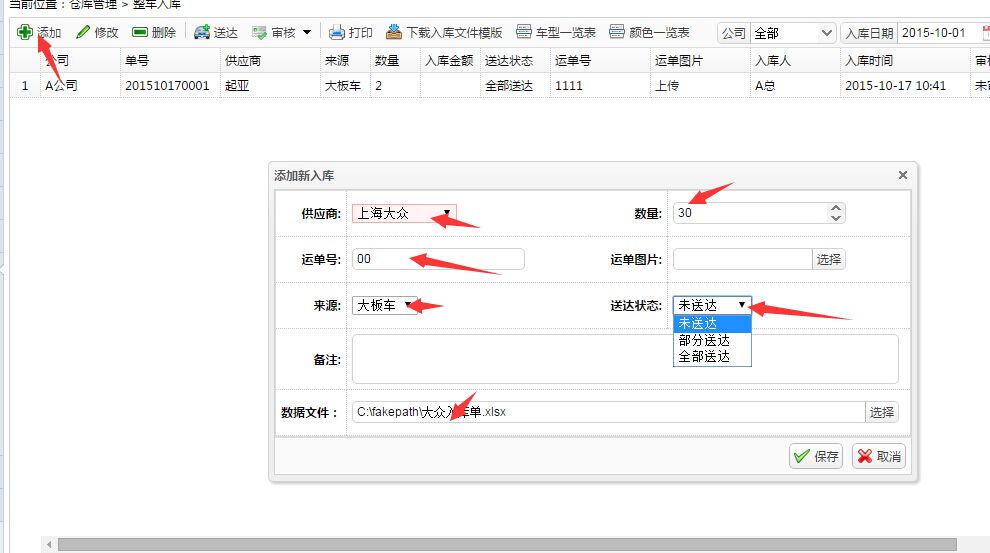The height and width of the screenshot is (553, 990).
Task: Click the Delivered (送达) truck icon
Action: click(202, 33)
